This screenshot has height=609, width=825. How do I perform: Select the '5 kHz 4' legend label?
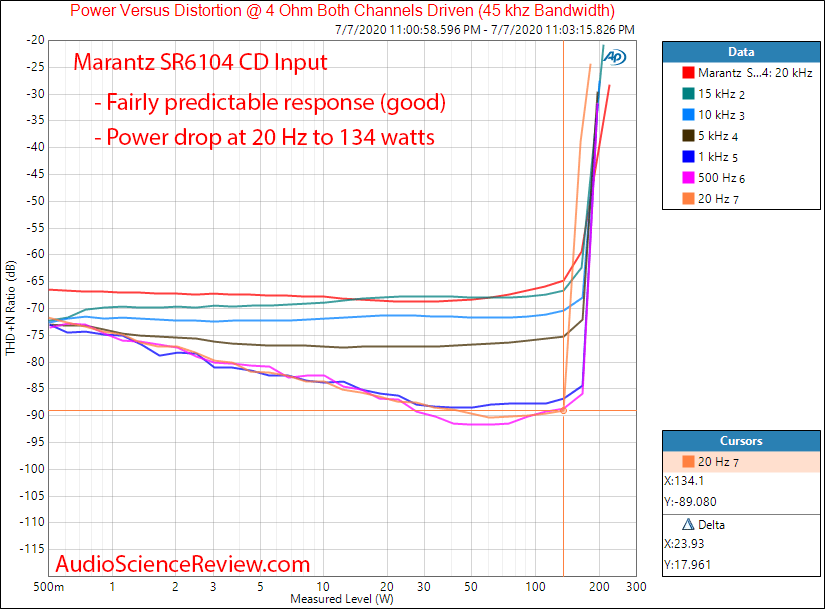(718, 136)
